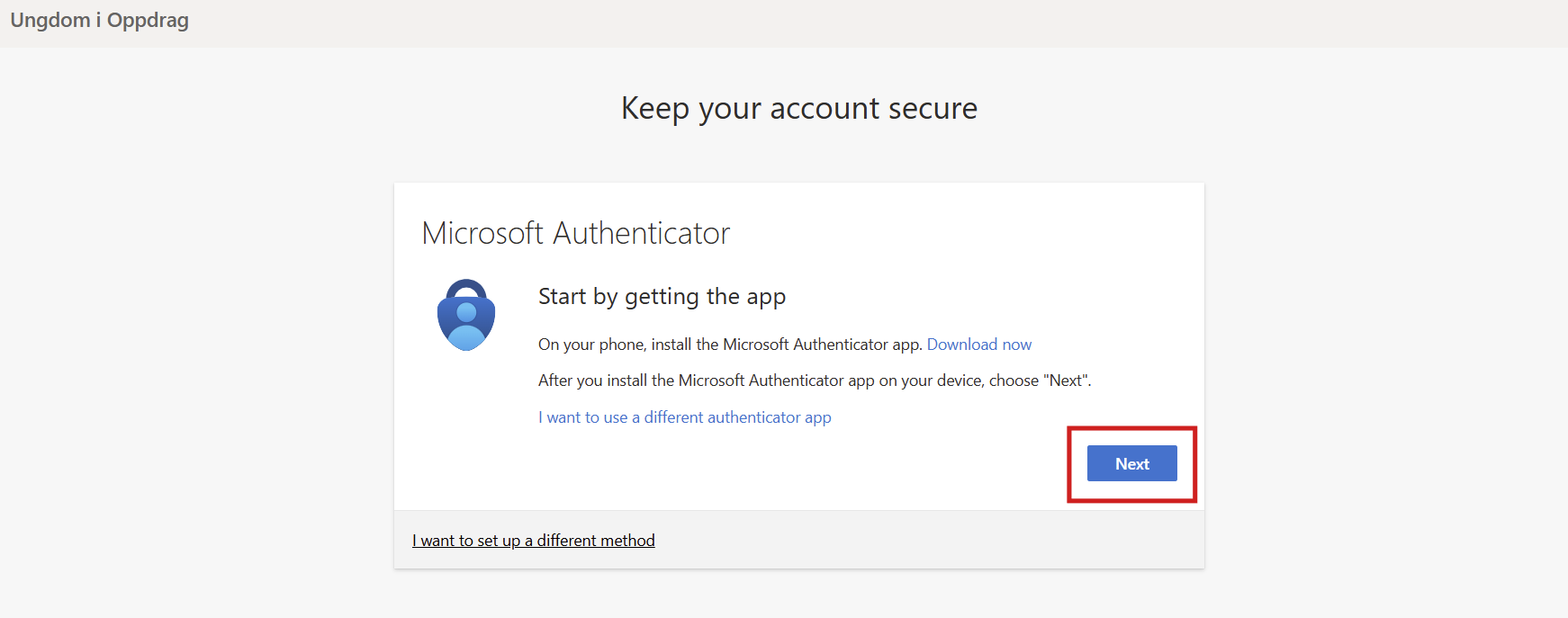Select the "Start by getting the app" subheading
The width and height of the screenshot is (1568, 618).
662,297
